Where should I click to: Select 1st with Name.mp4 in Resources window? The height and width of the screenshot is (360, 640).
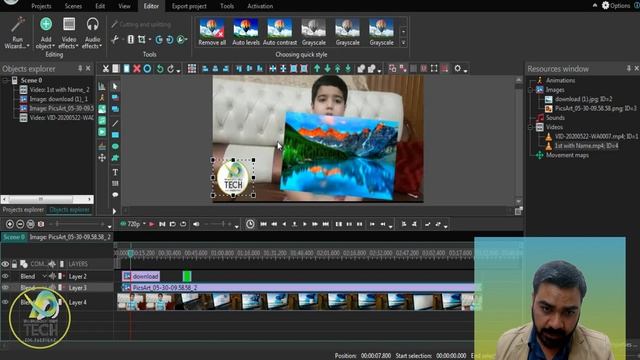pos(586,146)
